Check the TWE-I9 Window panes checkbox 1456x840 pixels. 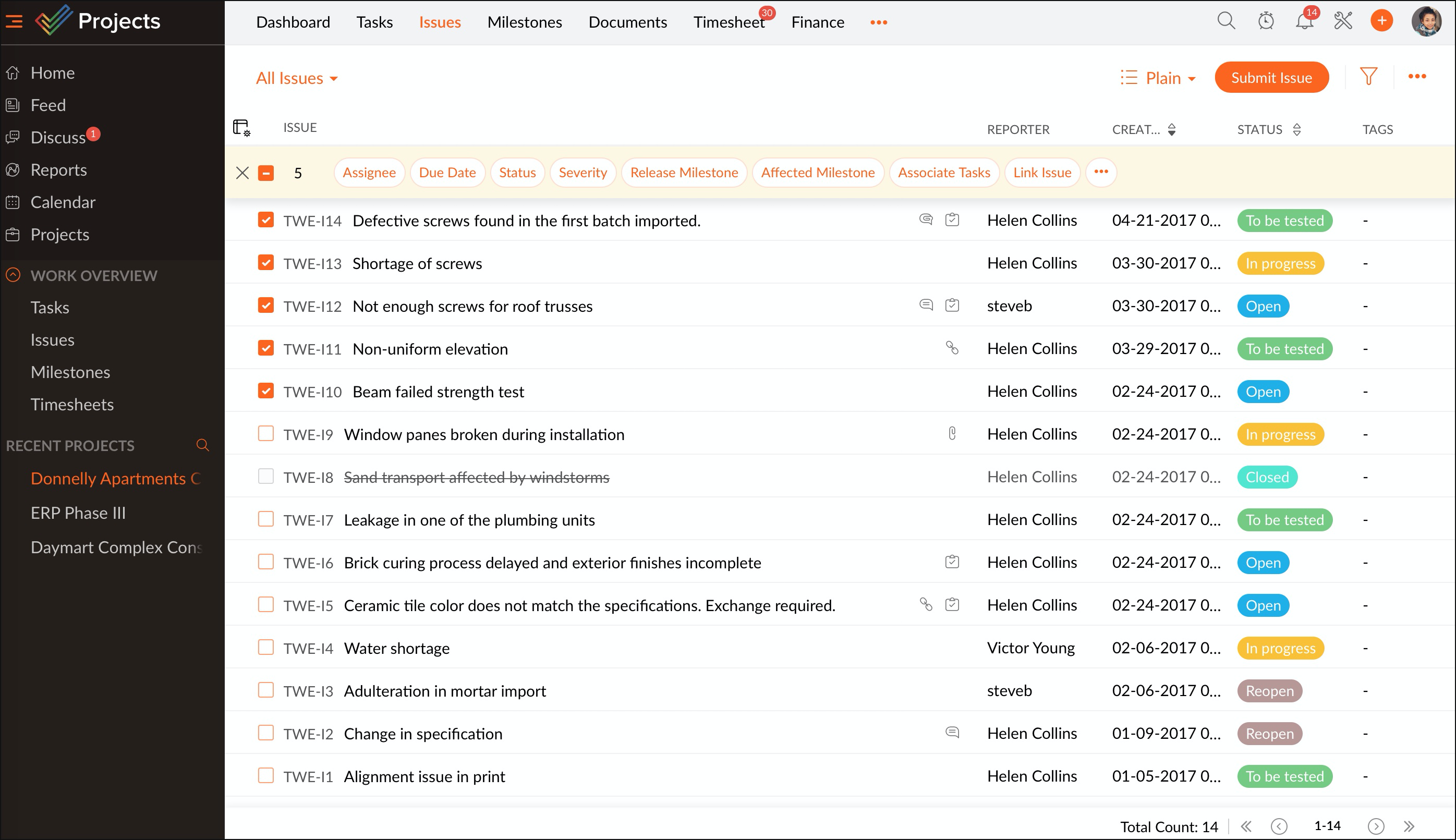point(266,434)
